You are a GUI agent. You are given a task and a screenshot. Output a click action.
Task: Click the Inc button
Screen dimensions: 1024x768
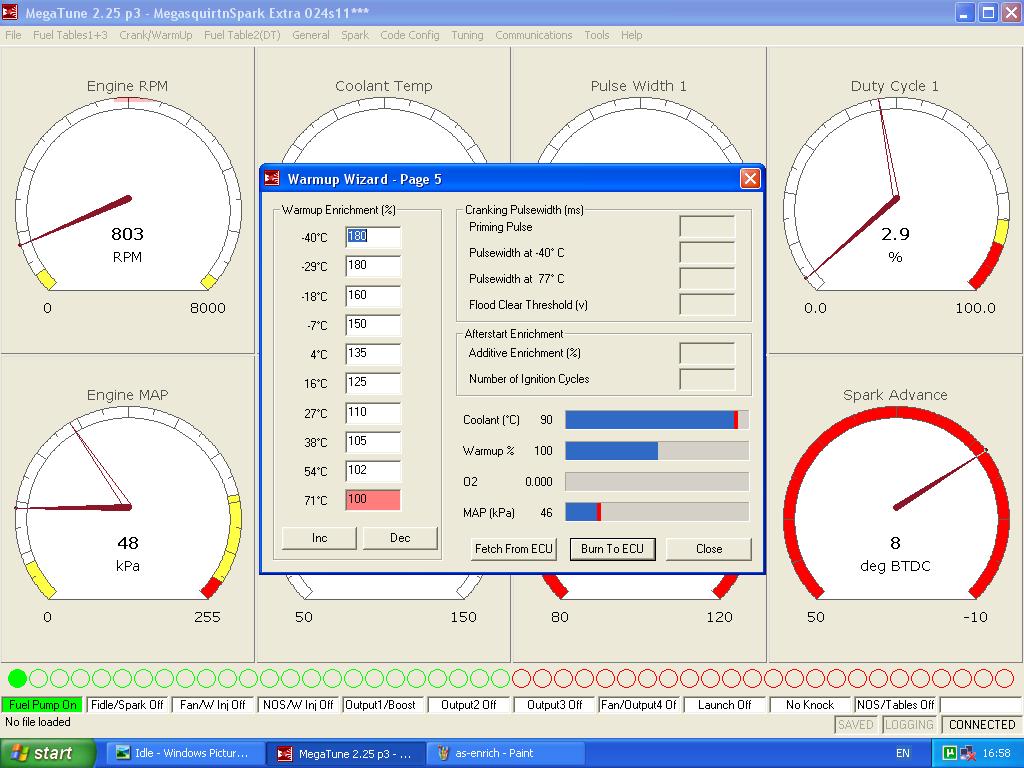tap(319, 538)
